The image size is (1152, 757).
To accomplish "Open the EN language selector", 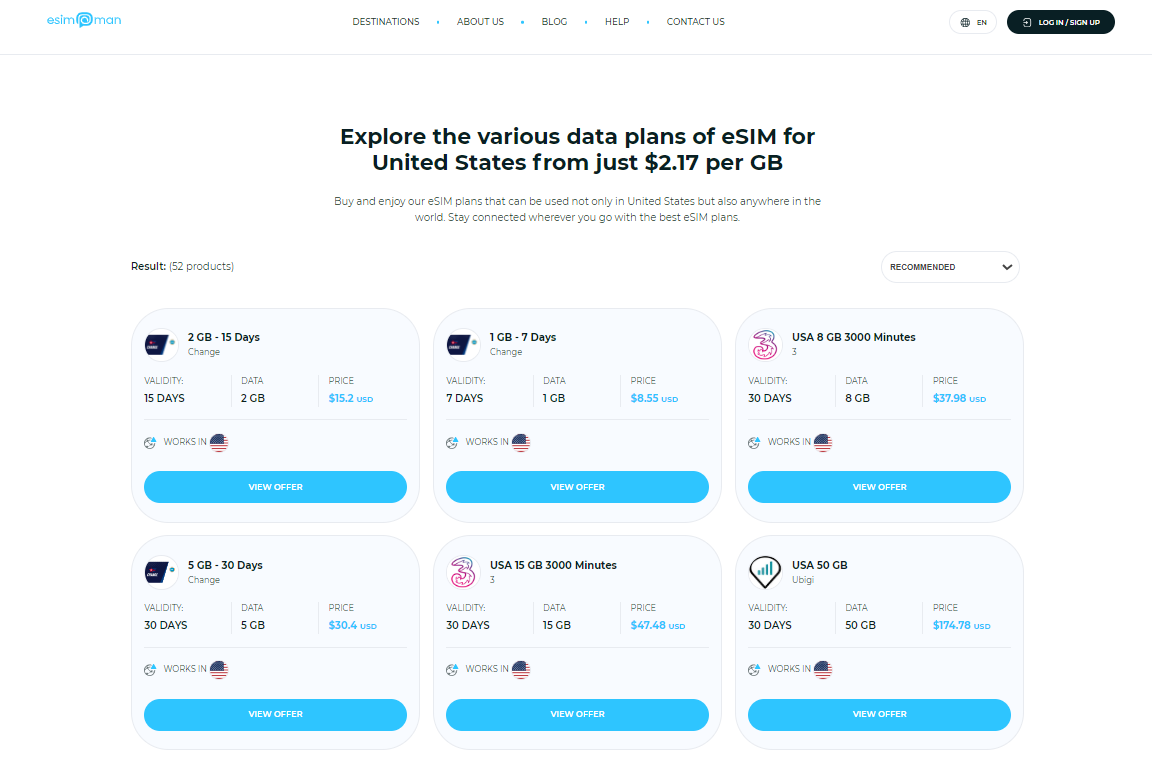I will coord(973,22).
